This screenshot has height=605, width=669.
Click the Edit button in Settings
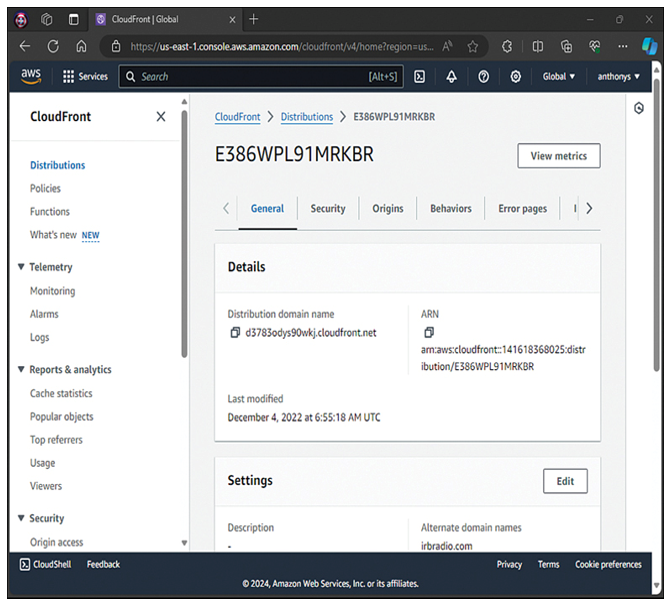pos(565,481)
